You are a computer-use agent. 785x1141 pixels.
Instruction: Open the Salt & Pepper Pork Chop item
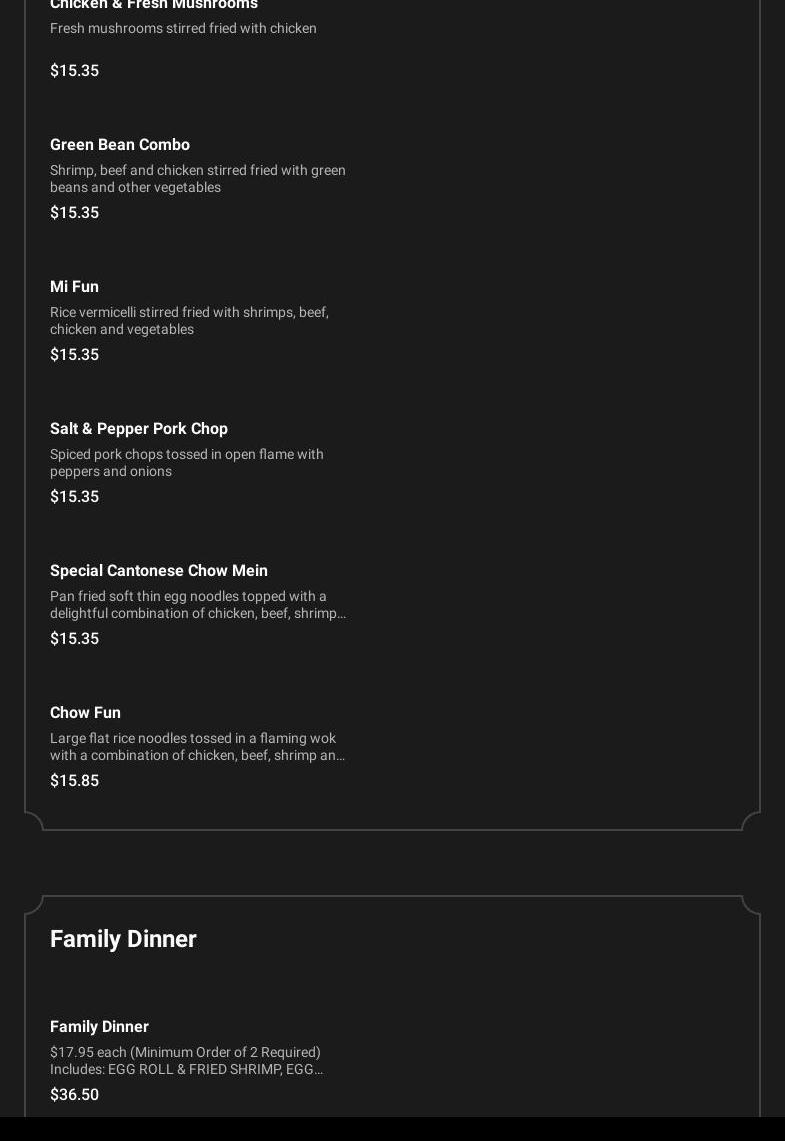[139, 428]
